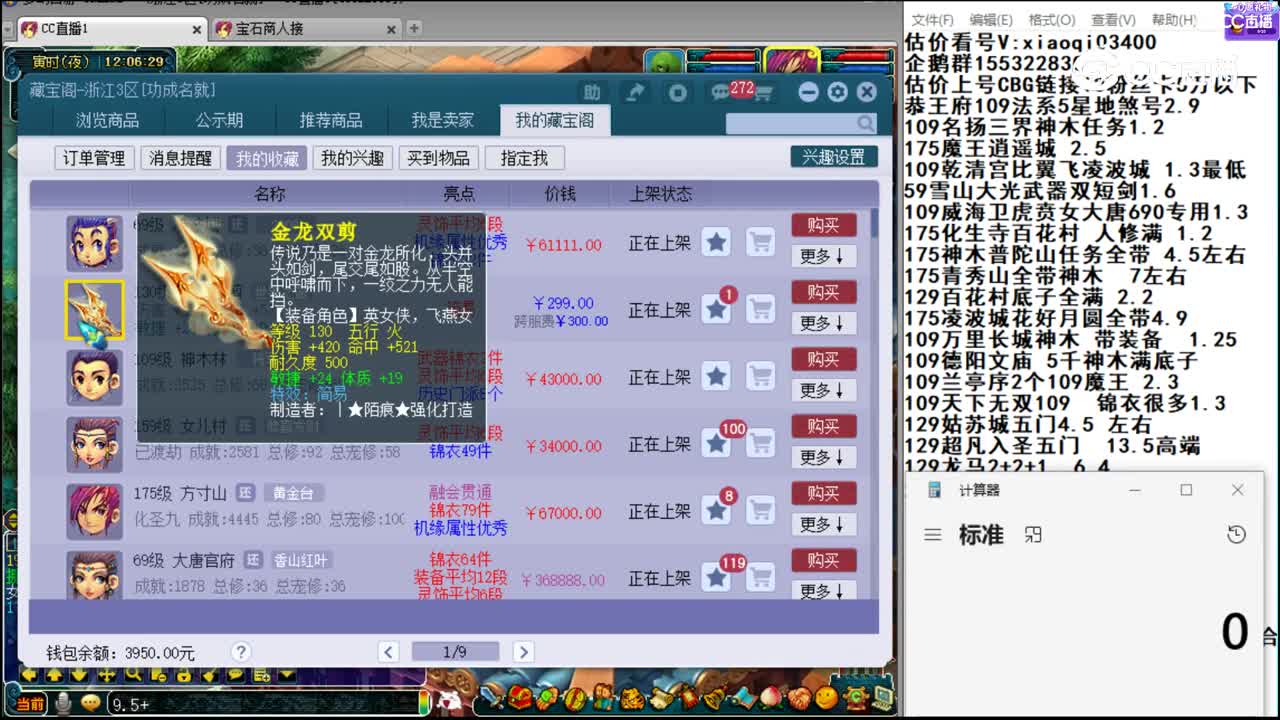Open the shopping cart in title bar

click(x=763, y=93)
